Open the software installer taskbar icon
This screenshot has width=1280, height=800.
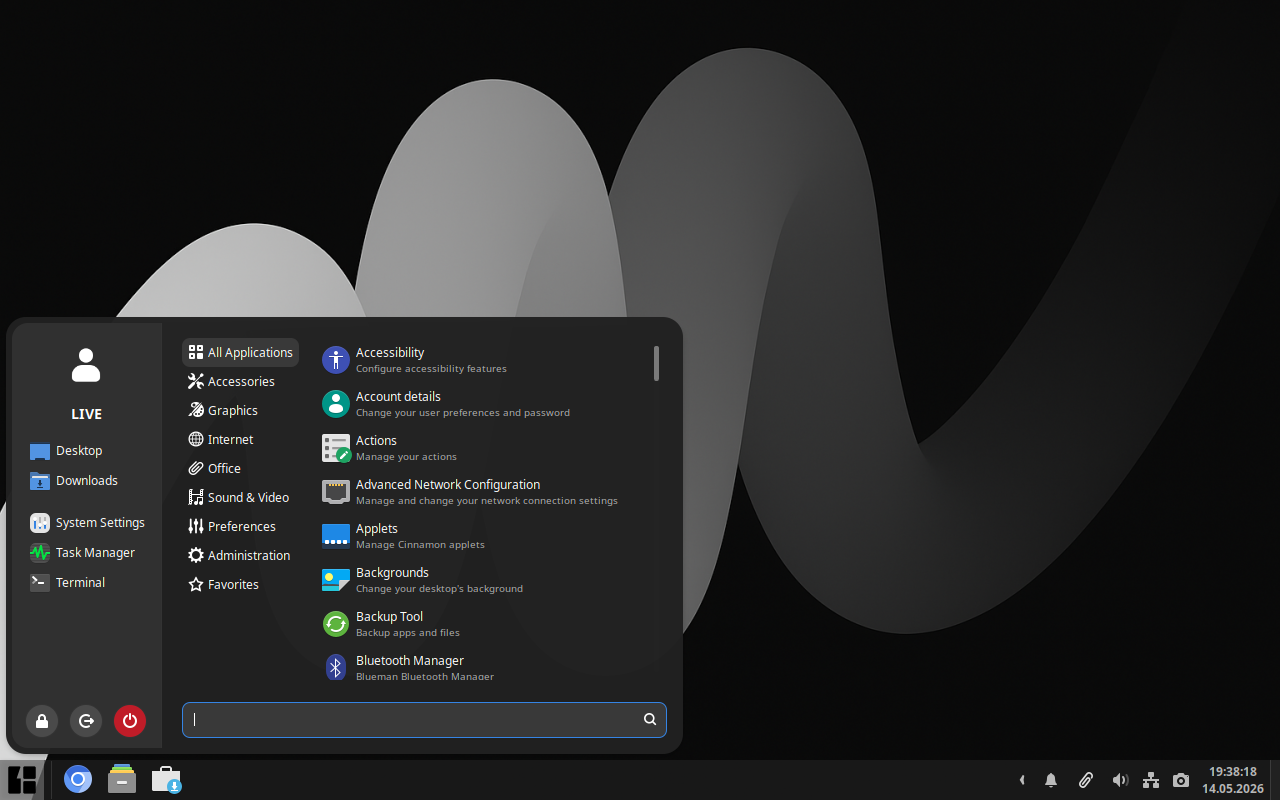[x=166, y=780]
